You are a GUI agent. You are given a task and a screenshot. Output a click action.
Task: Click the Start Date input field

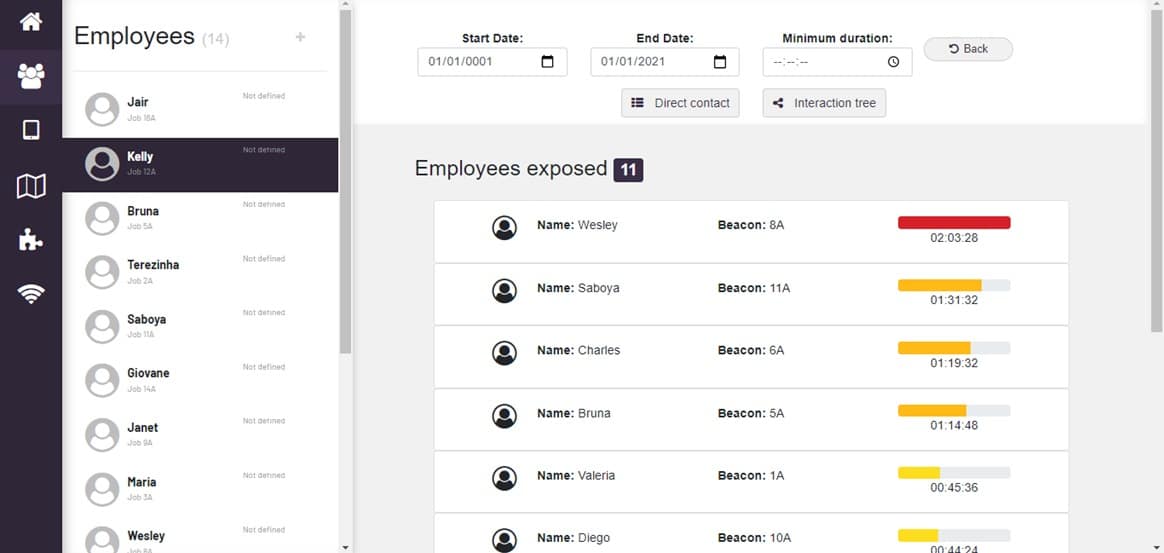(480, 62)
